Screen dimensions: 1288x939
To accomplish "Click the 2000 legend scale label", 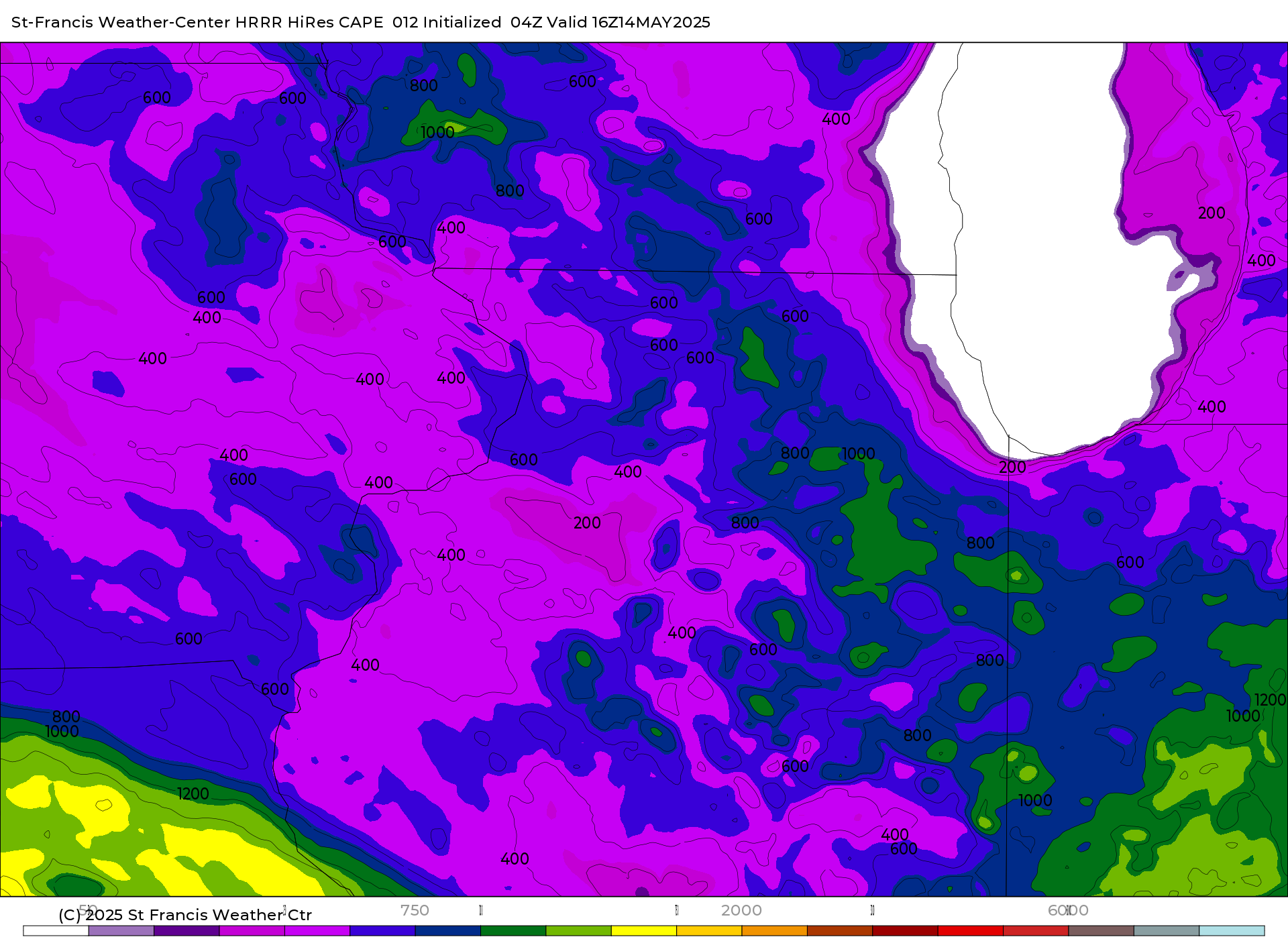I will point(741,910).
